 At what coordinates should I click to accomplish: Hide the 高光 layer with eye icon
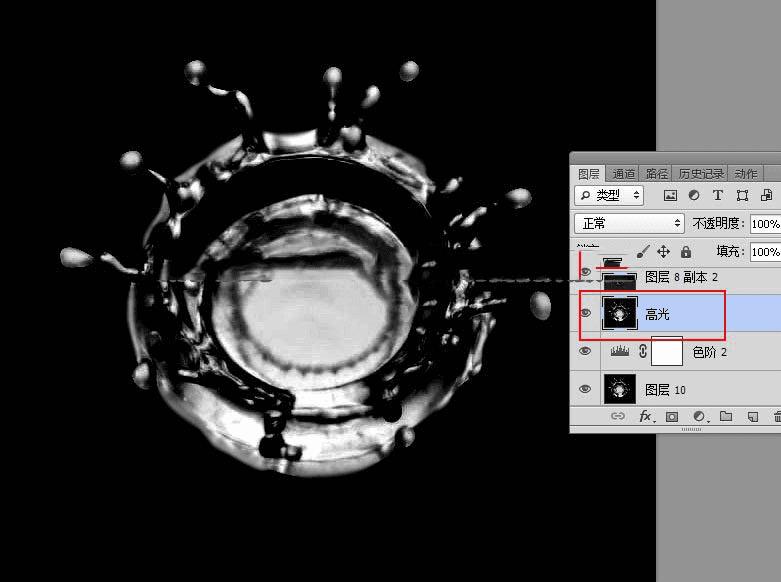pyautogui.click(x=586, y=313)
